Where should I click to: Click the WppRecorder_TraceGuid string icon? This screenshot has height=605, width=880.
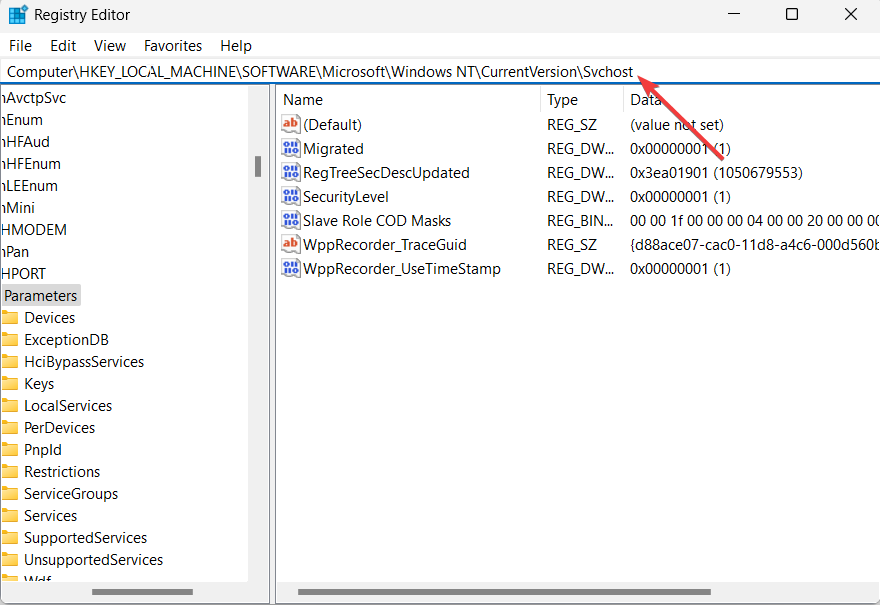(x=291, y=244)
